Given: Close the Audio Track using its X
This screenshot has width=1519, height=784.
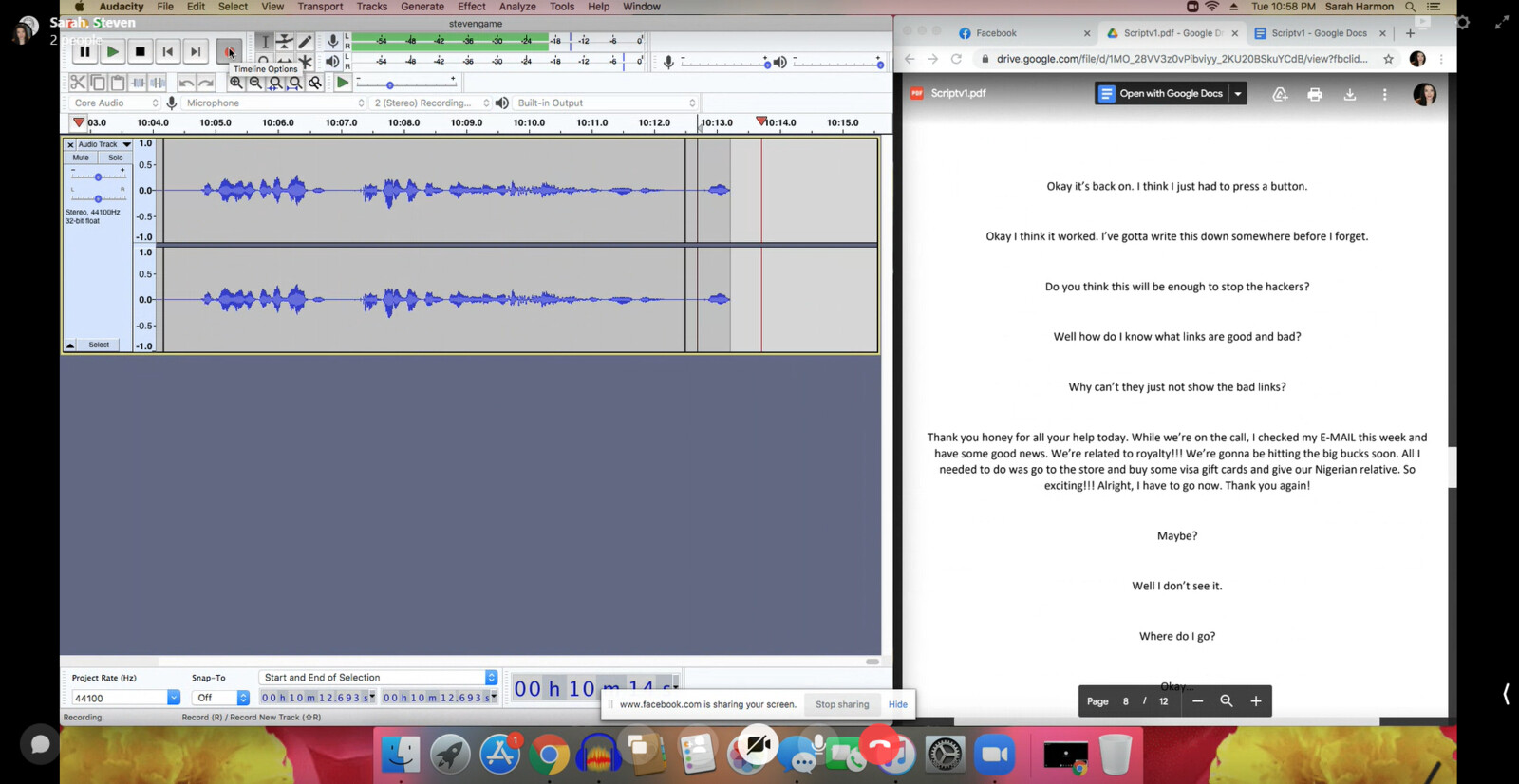Looking at the screenshot, I should tap(70, 144).
